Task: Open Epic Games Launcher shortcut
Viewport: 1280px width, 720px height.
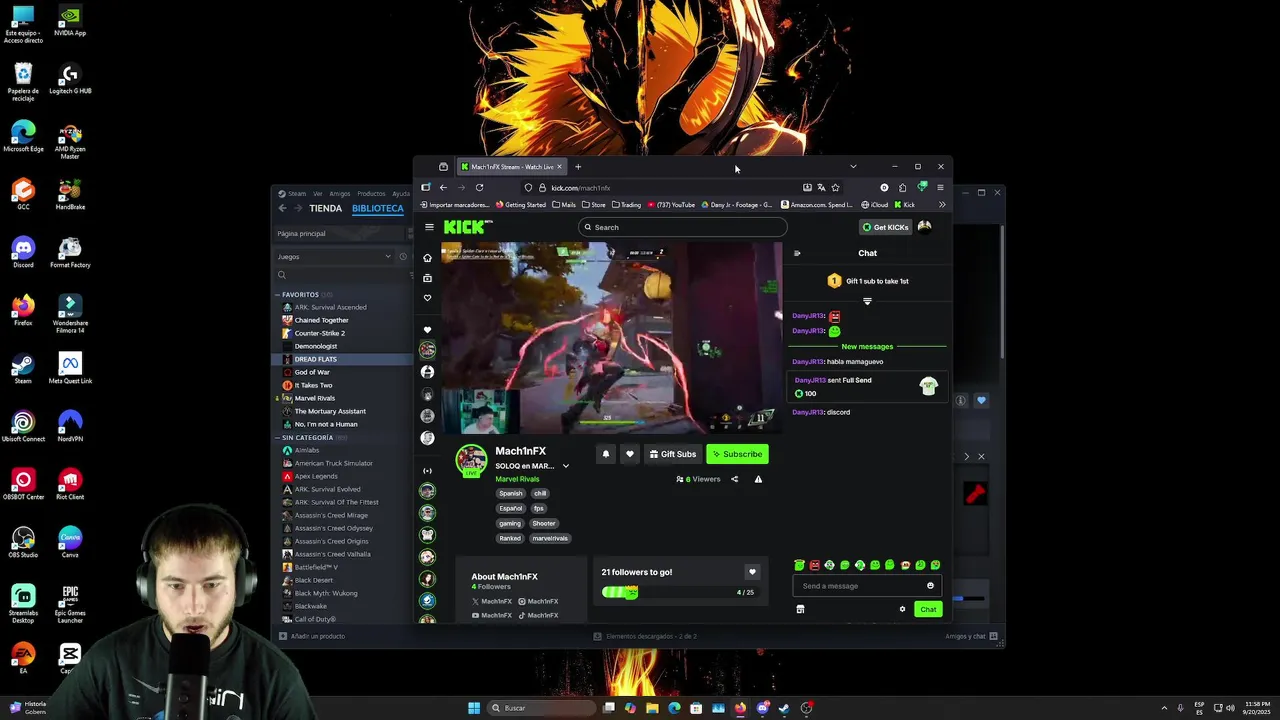Action: tap(70, 603)
